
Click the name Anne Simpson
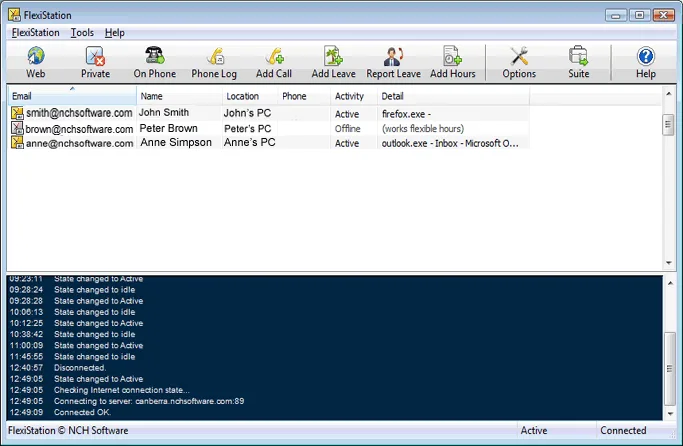pyautogui.click(x=176, y=142)
